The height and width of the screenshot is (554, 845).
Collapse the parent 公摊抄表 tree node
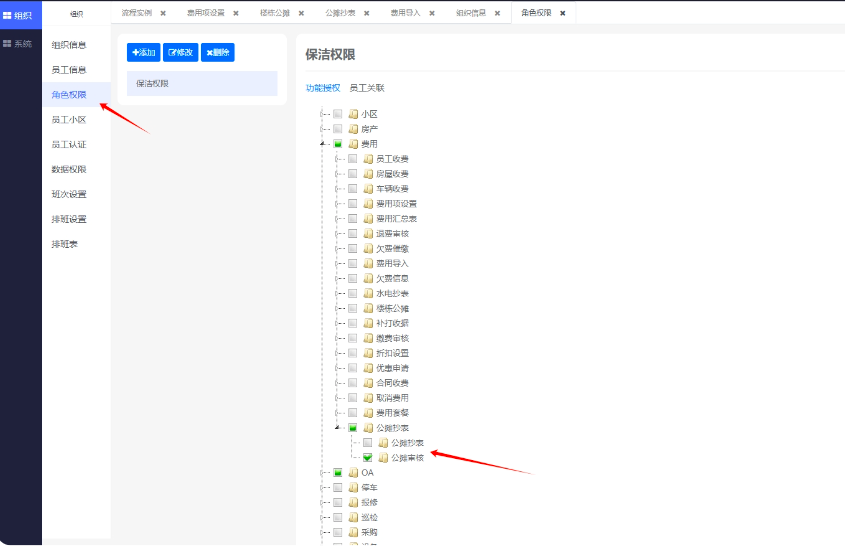(x=337, y=427)
